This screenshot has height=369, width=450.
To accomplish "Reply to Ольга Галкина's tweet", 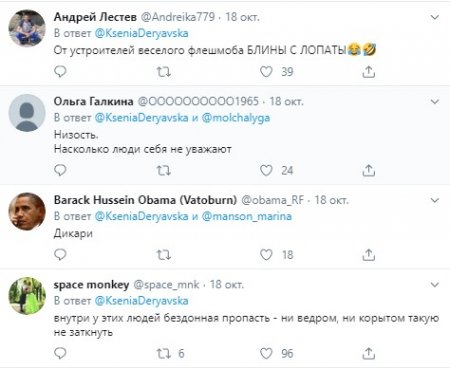I will point(60,170).
